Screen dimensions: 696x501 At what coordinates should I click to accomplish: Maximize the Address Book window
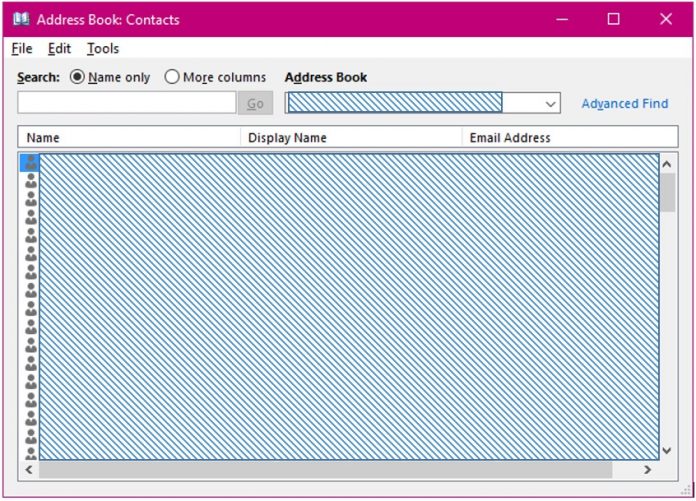[614, 19]
